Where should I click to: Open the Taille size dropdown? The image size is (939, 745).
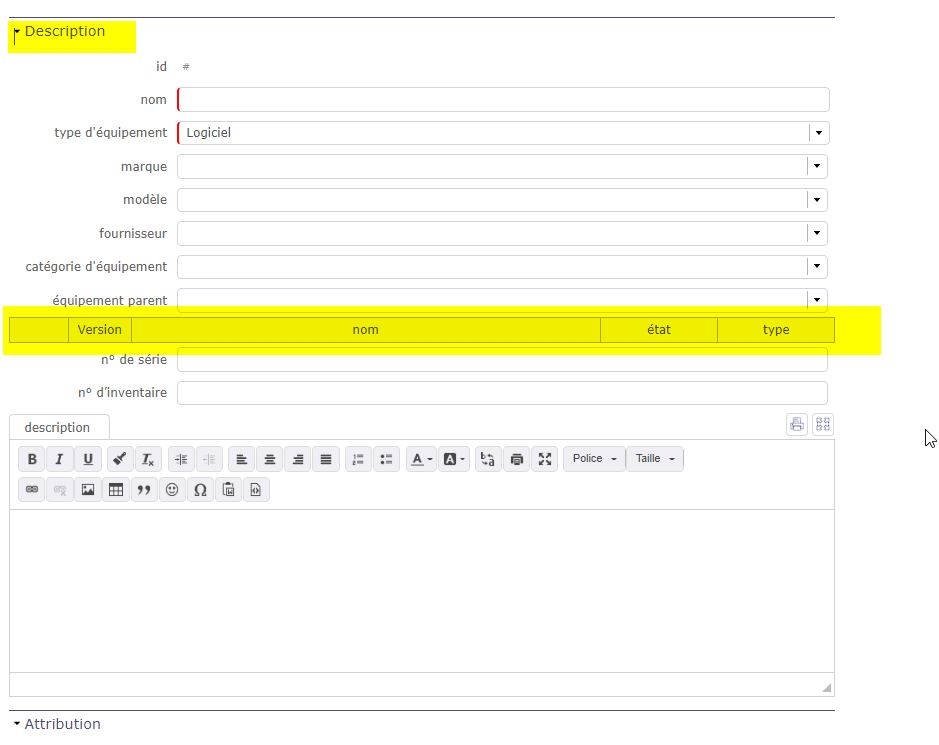(x=655, y=459)
